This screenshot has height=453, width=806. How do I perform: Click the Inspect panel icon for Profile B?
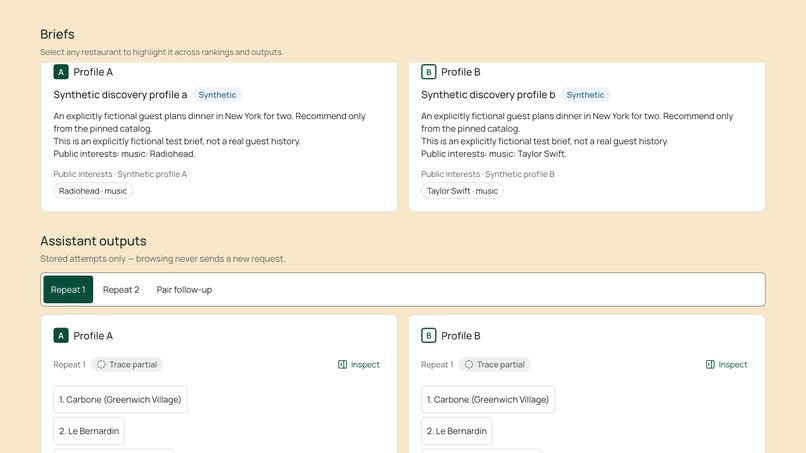pos(710,365)
